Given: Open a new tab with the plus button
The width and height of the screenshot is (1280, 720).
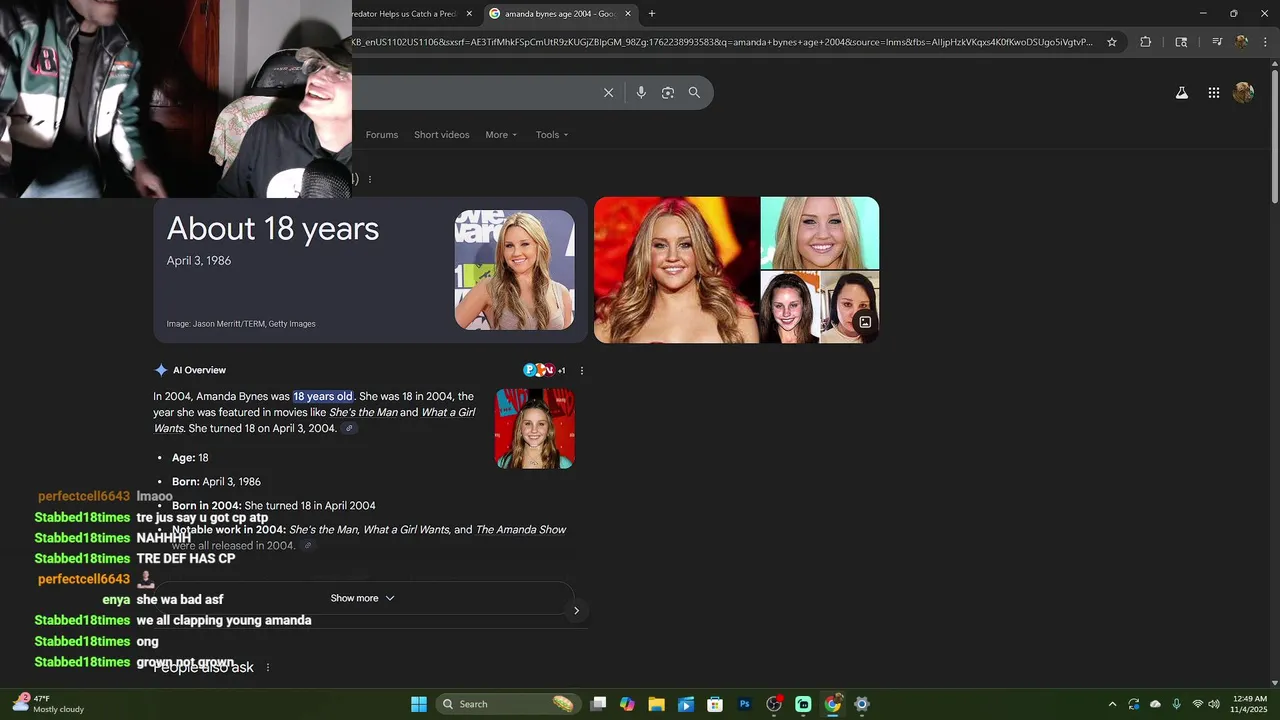Looking at the screenshot, I should point(652,14).
